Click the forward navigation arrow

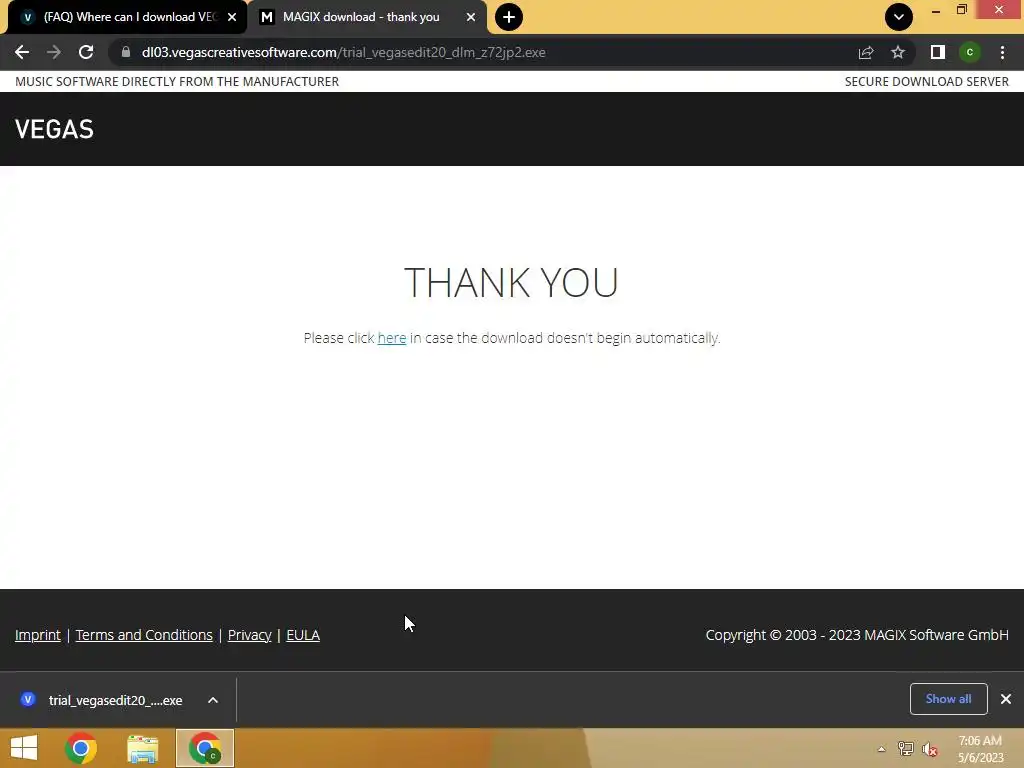pyautogui.click(x=54, y=52)
